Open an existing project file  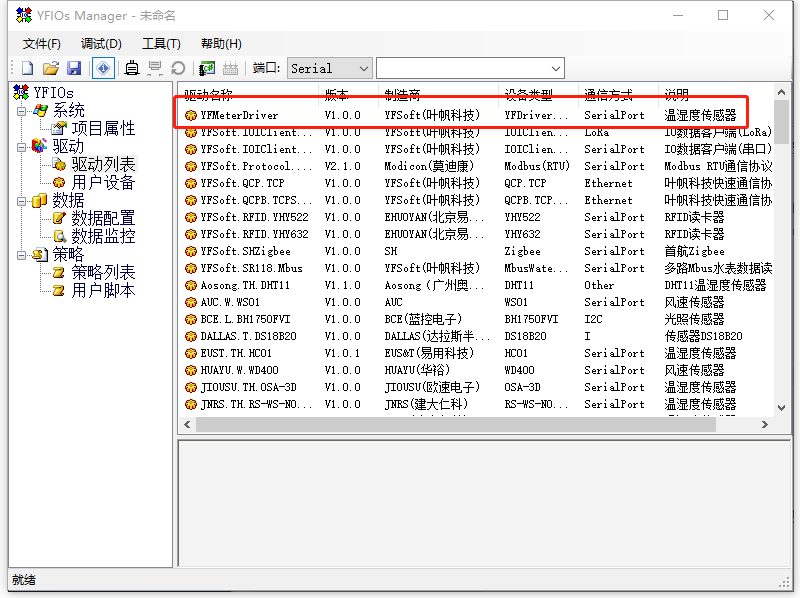click(51, 68)
